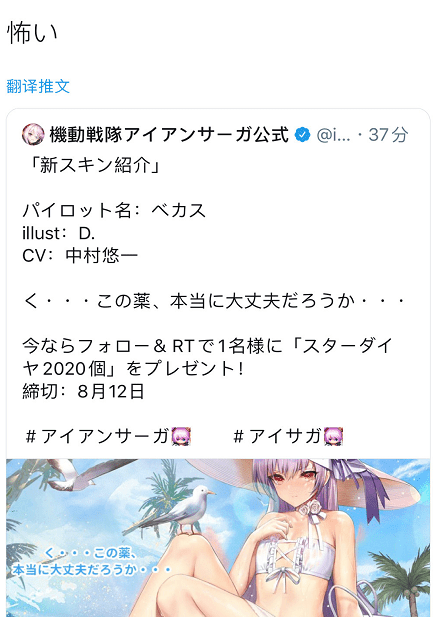Click the blue verified badge
Screen dimensions: 445x617
point(302,135)
